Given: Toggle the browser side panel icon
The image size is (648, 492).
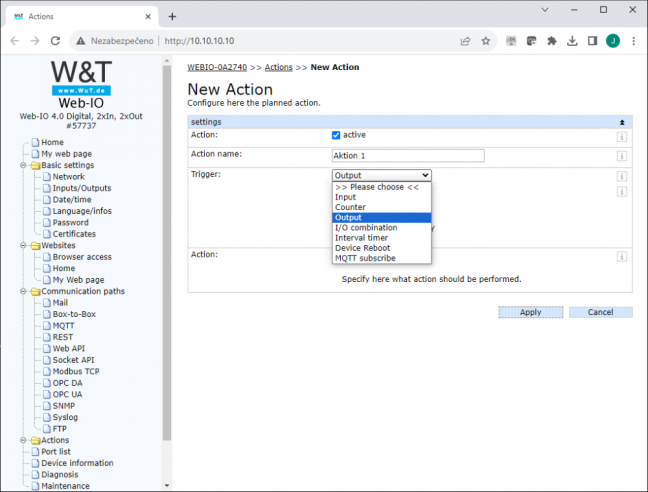Looking at the screenshot, I should [592, 40].
